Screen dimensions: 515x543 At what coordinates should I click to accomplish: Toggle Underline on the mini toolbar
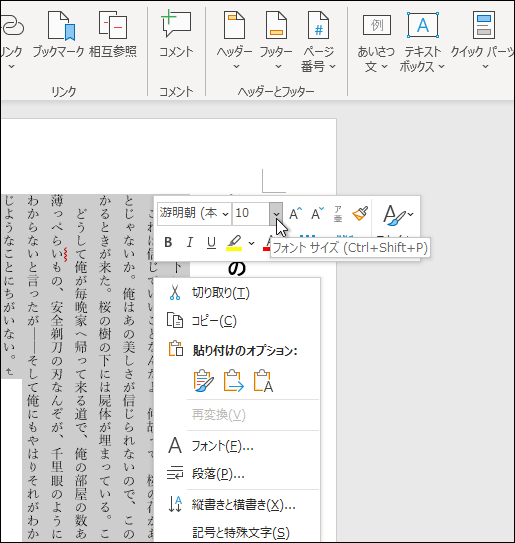pos(211,242)
